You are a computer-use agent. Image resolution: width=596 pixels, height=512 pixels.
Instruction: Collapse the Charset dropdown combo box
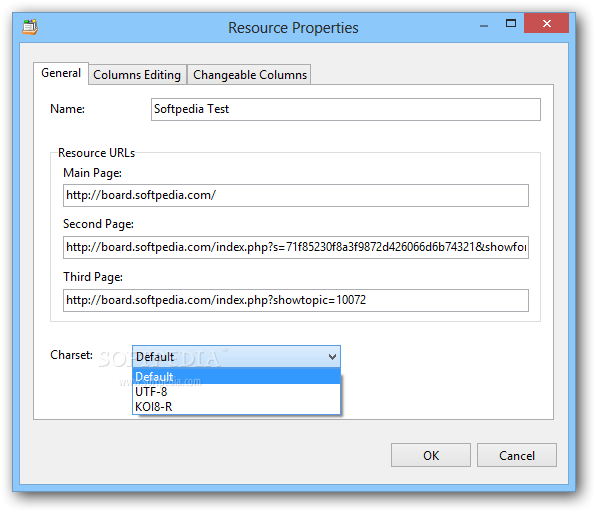(x=236, y=357)
